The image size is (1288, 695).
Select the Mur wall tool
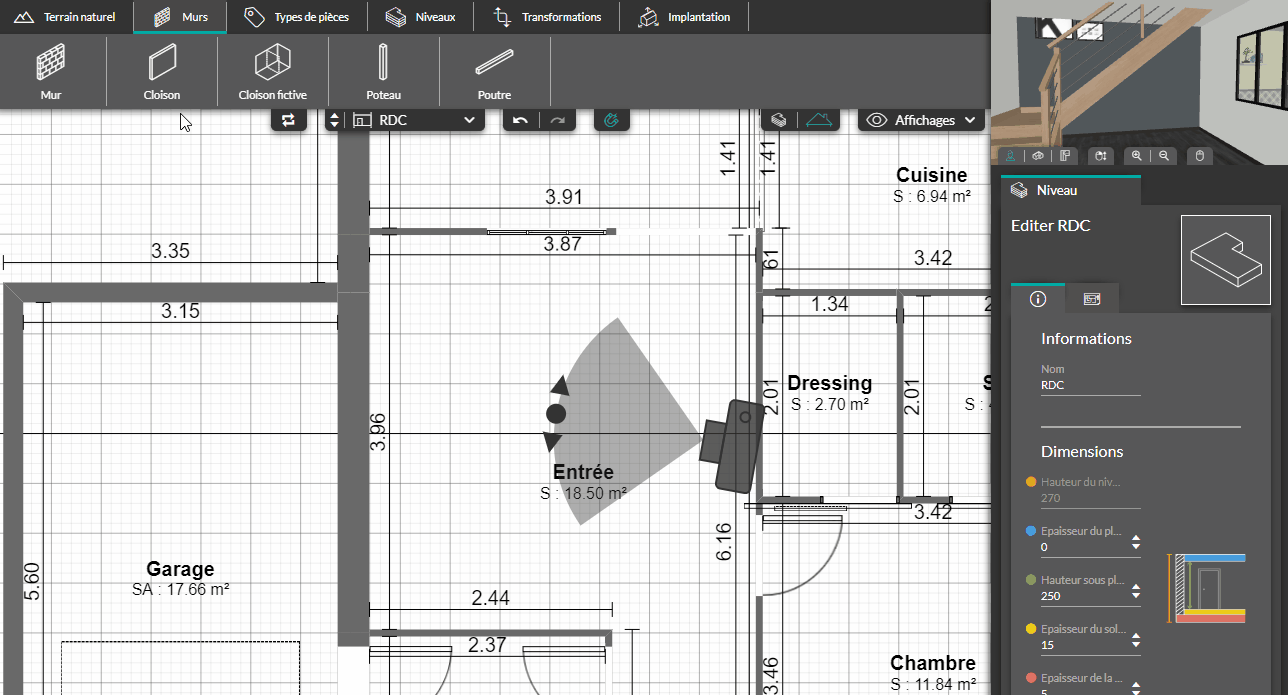pyautogui.click(x=51, y=72)
